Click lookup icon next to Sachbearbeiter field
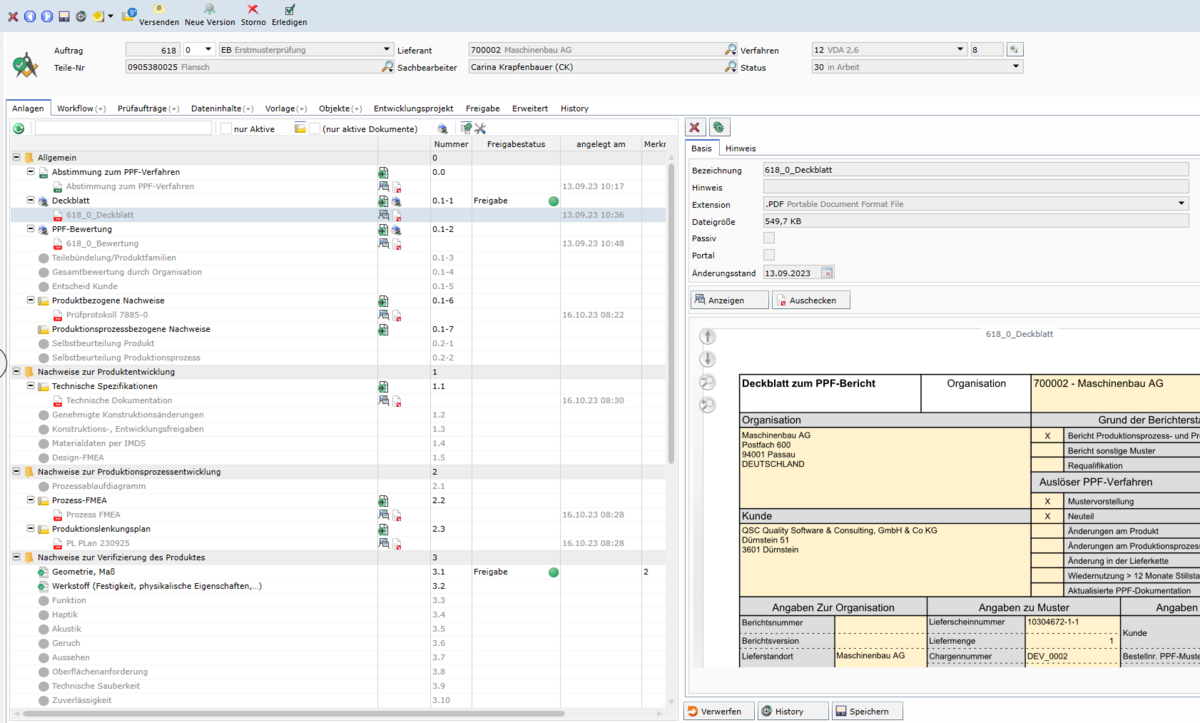Viewport: 1200px width, 723px height. pyautogui.click(x=731, y=67)
